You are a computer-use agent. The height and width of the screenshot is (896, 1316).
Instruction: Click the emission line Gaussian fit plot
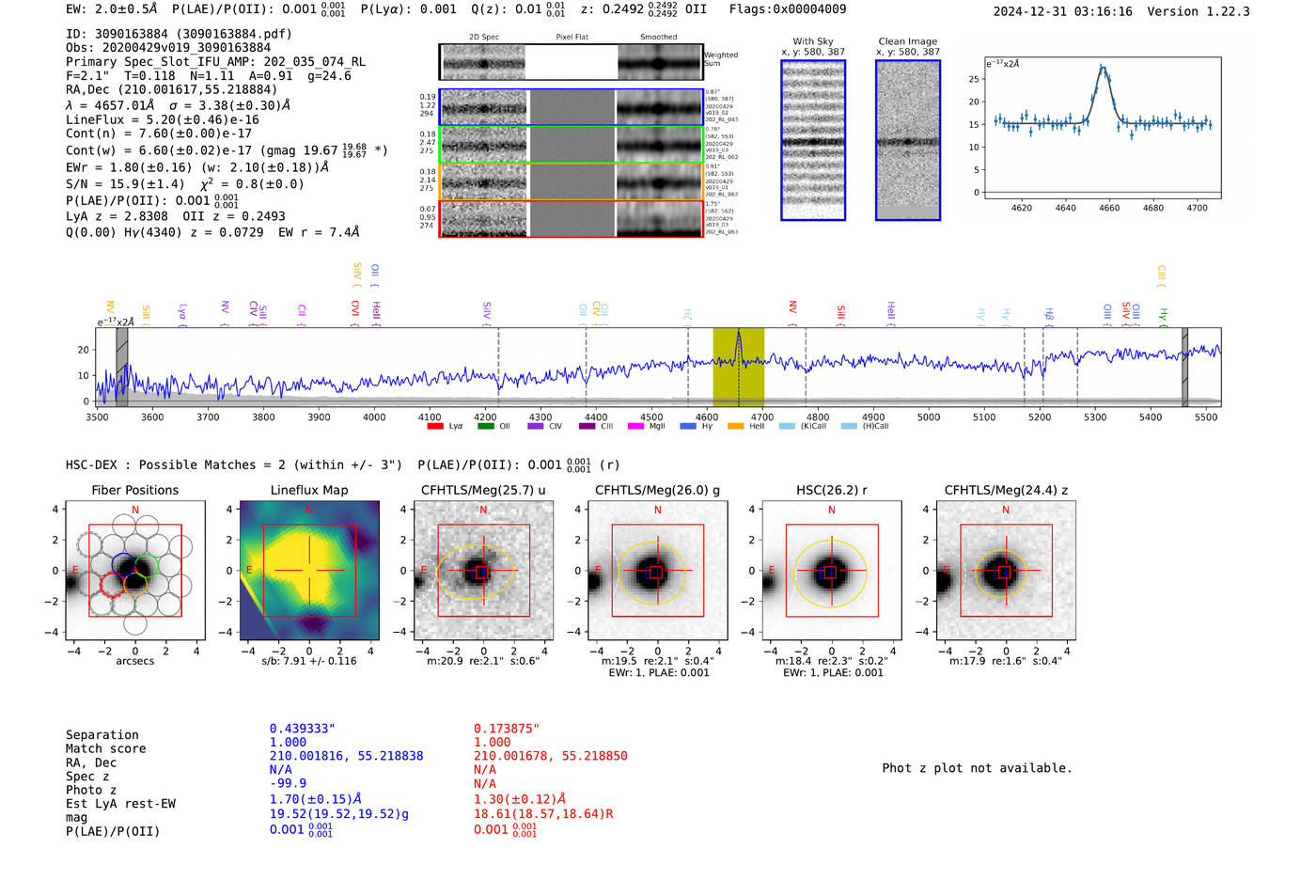tap(1103, 128)
